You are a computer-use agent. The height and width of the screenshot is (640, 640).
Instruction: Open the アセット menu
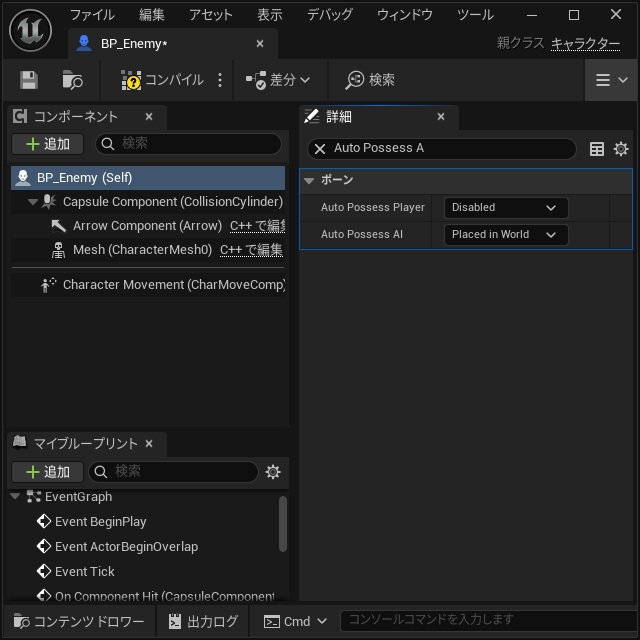click(x=211, y=15)
